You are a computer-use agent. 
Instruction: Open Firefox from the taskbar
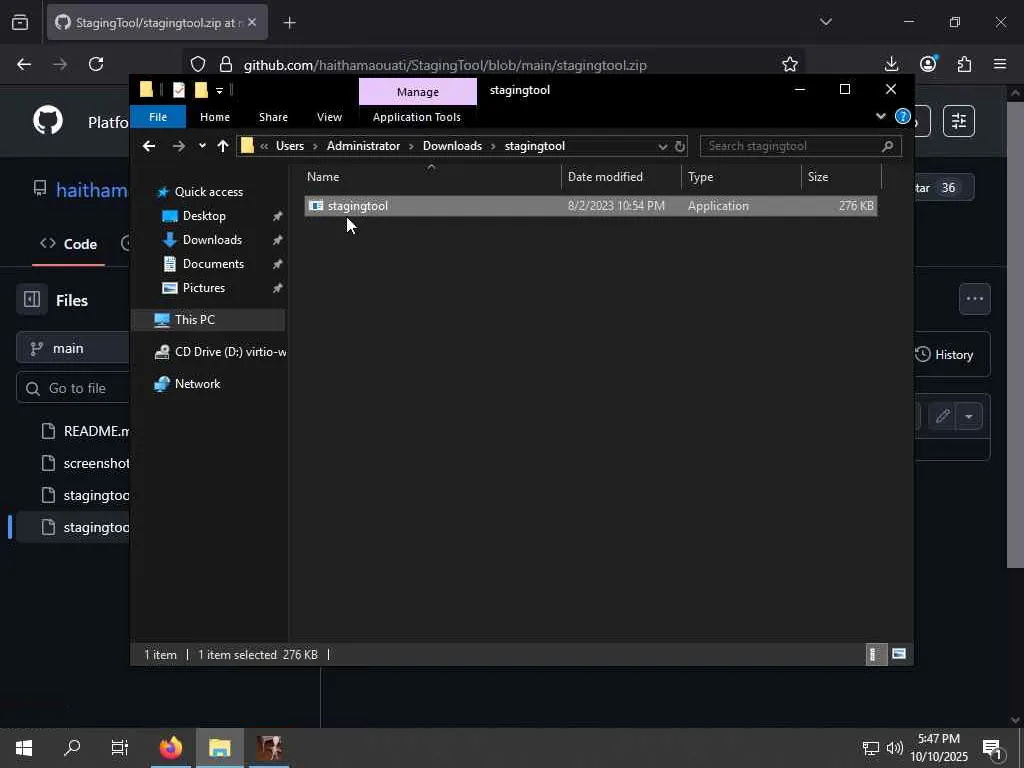[171, 748]
